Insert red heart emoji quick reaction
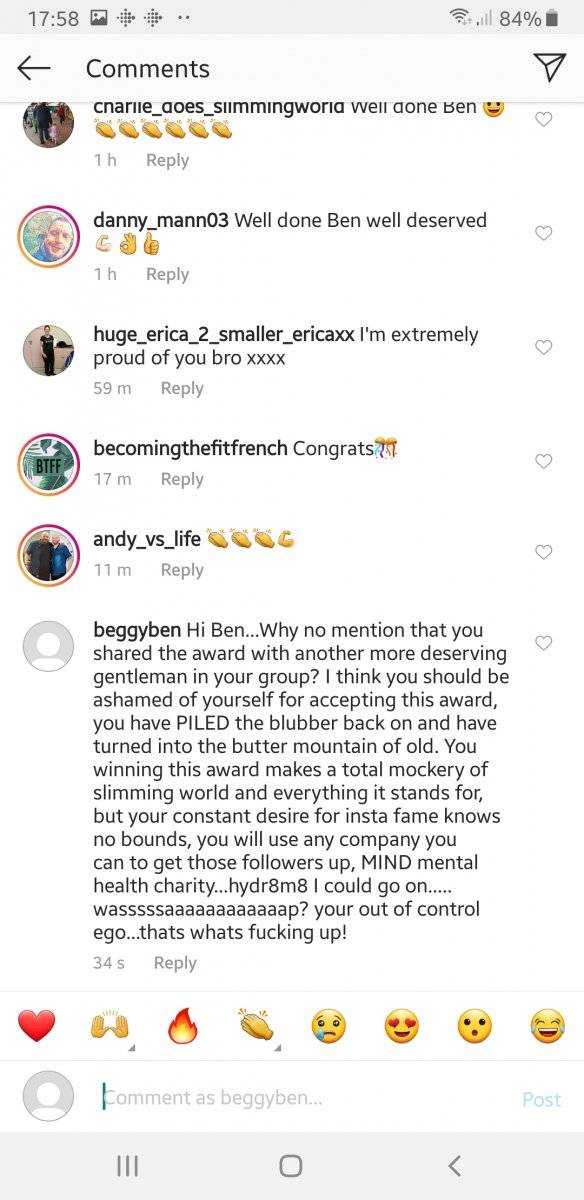584x1200 pixels. [x=37, y=1026]
